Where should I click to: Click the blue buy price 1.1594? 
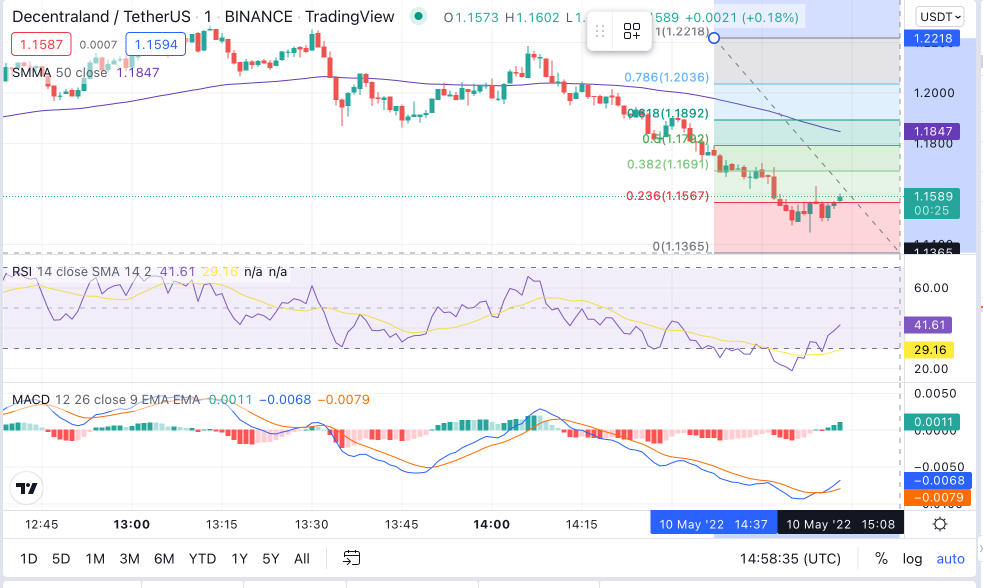155,45
